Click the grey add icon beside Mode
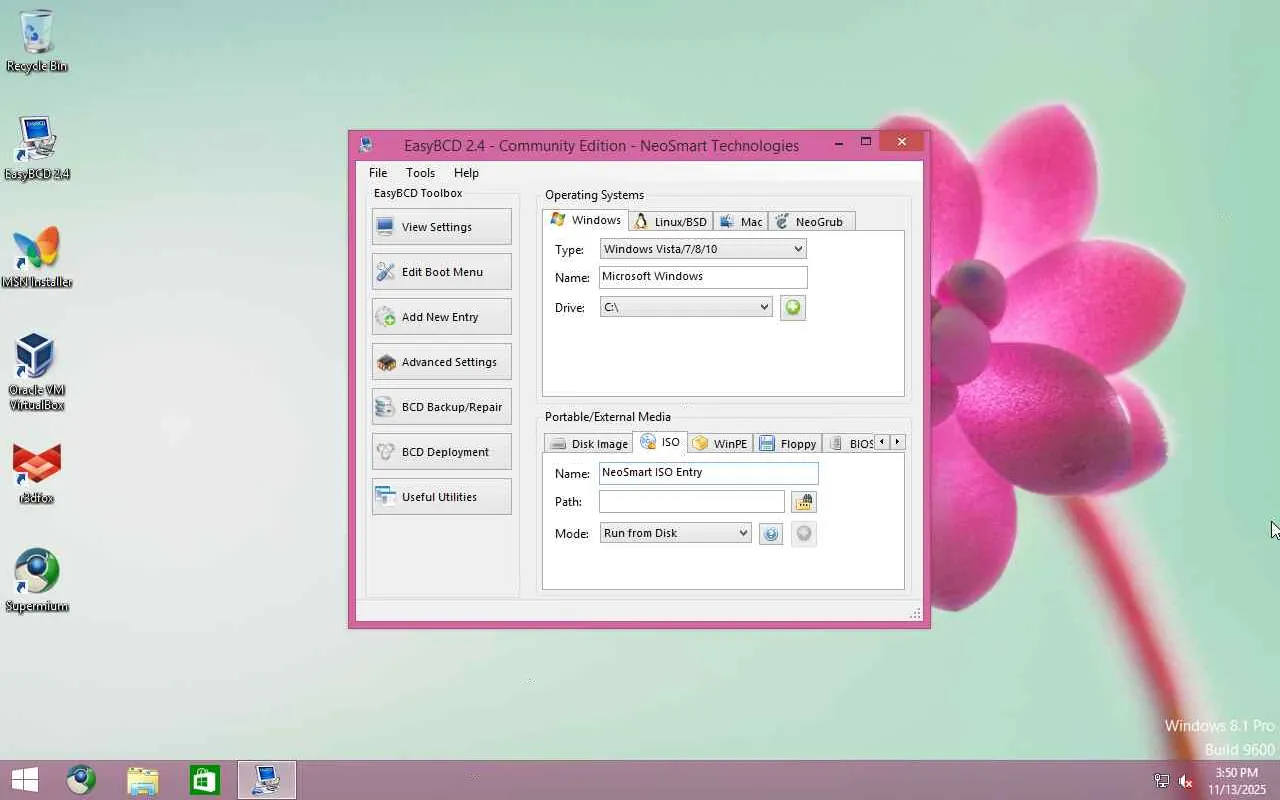 pyautogui.click(x=804, y=534)
